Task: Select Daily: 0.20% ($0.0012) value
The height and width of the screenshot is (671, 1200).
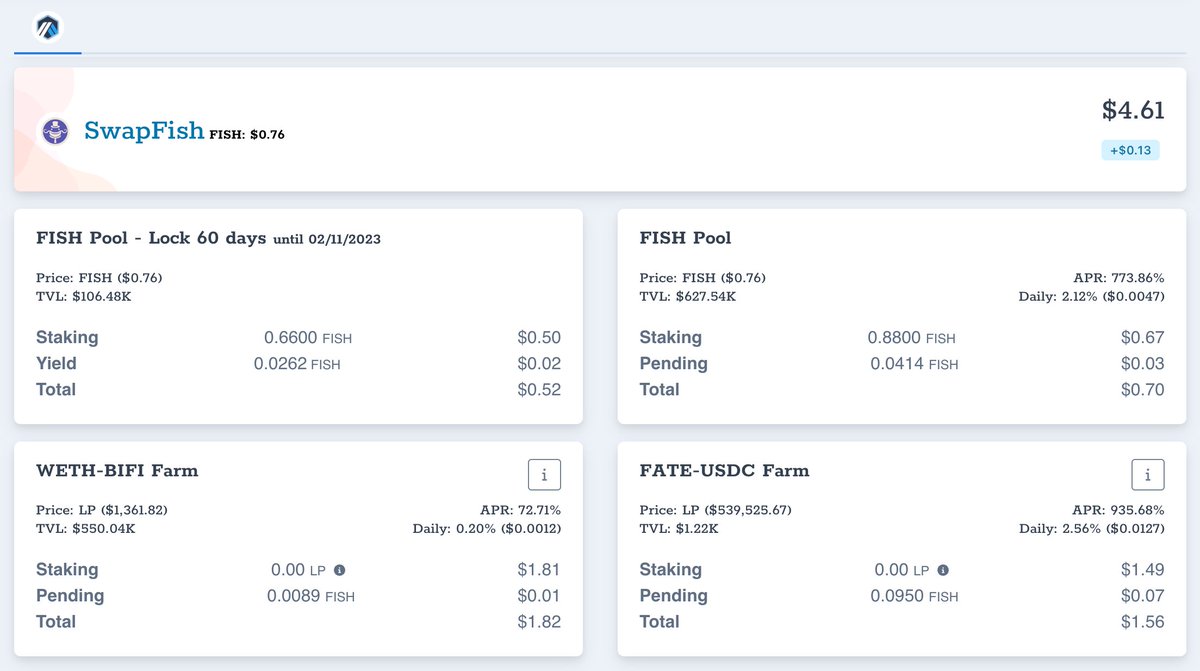Action: pos(487,528)
